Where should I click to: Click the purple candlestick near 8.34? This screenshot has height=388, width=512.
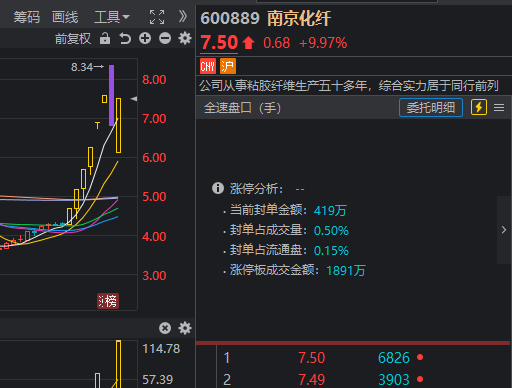click(x=112, y=95)
